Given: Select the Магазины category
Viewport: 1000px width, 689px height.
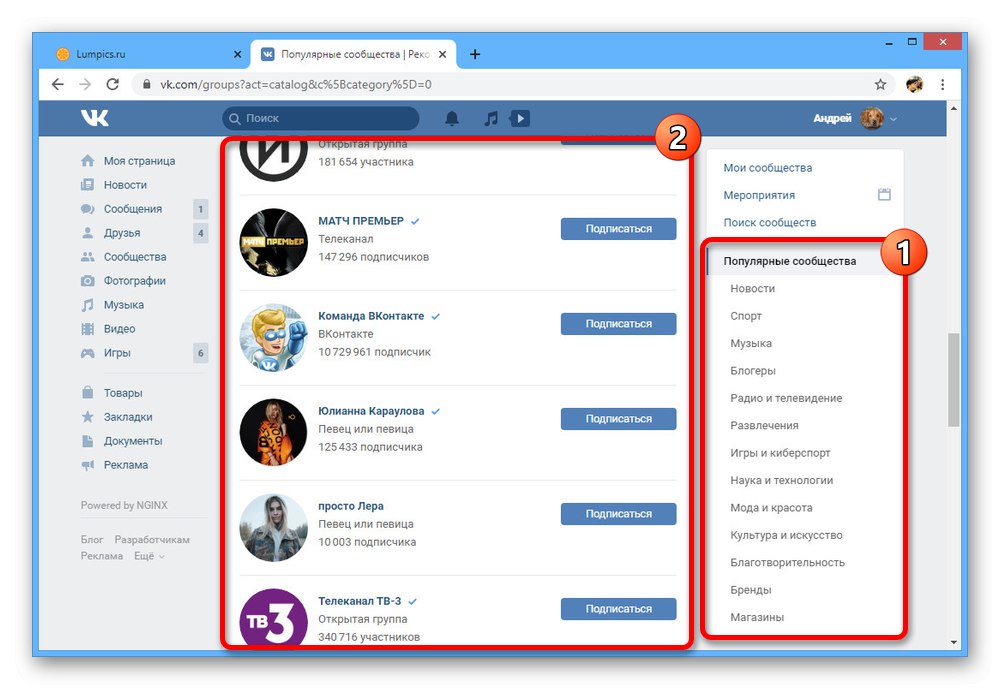Looking at the screenshot, I should pos(757,618).
